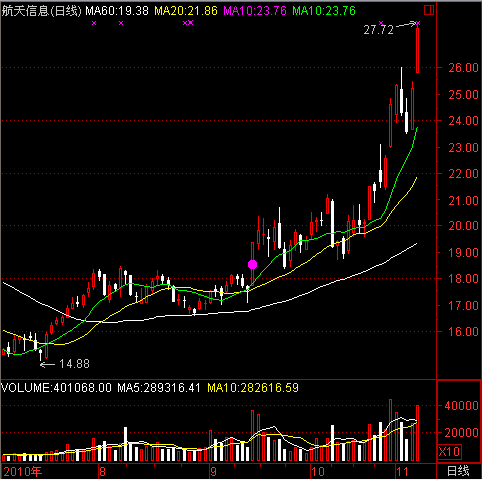Click the 16.00 price axis value
The width and height of the screenshot is (482, 480).
pyautogui.click(x=464, y=331)
